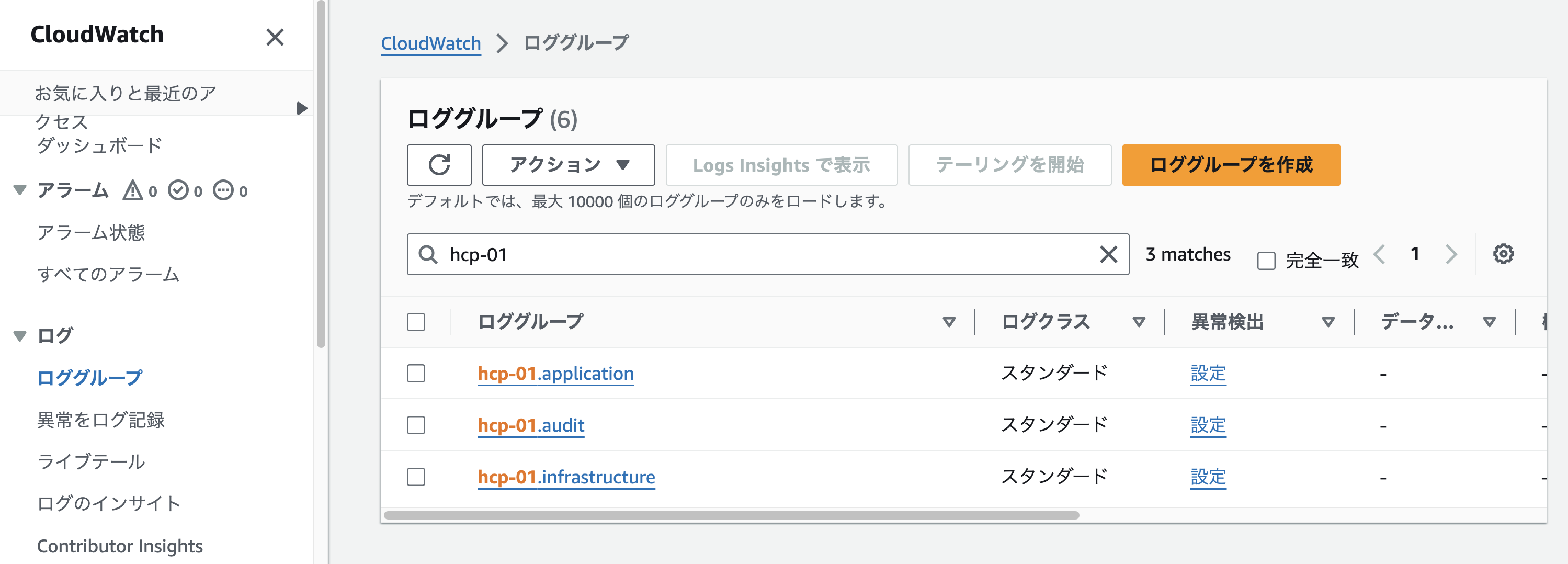This screenshot has height=564, width=1568.
Task: Open アラーム状態 in the sidebar
Action: 90,233
